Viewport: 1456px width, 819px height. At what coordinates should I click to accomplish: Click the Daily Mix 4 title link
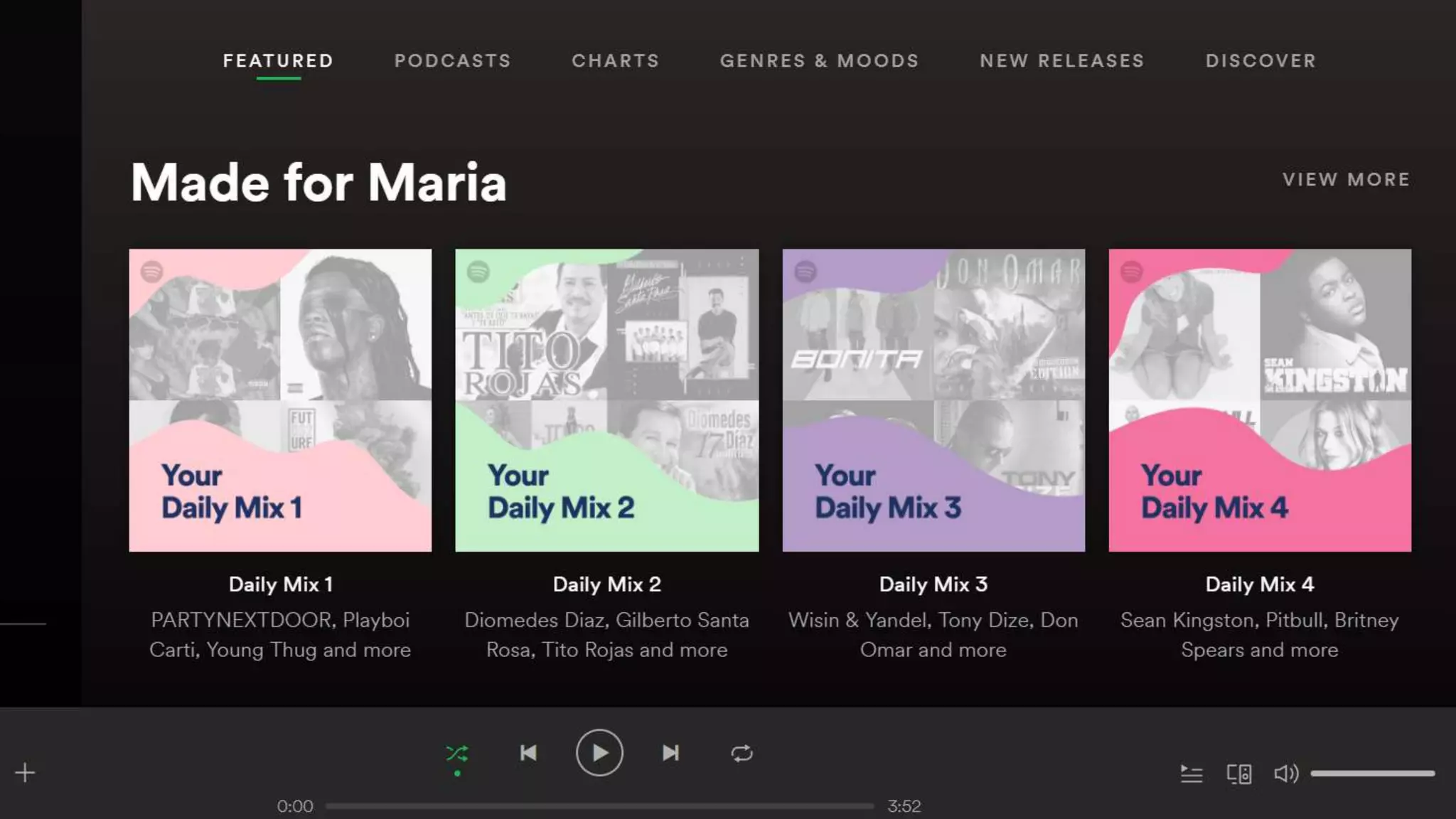(1259, 584)
